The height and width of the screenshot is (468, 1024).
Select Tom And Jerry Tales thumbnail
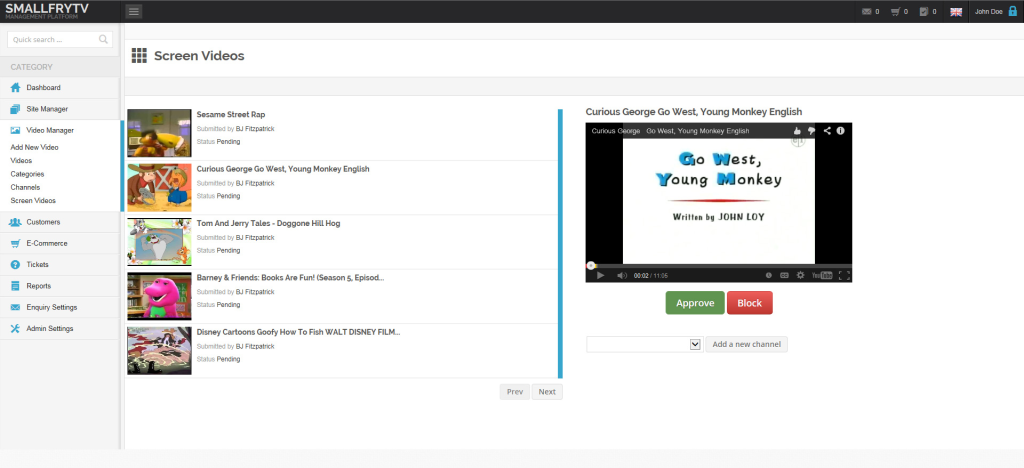click(x=159, y=242)
